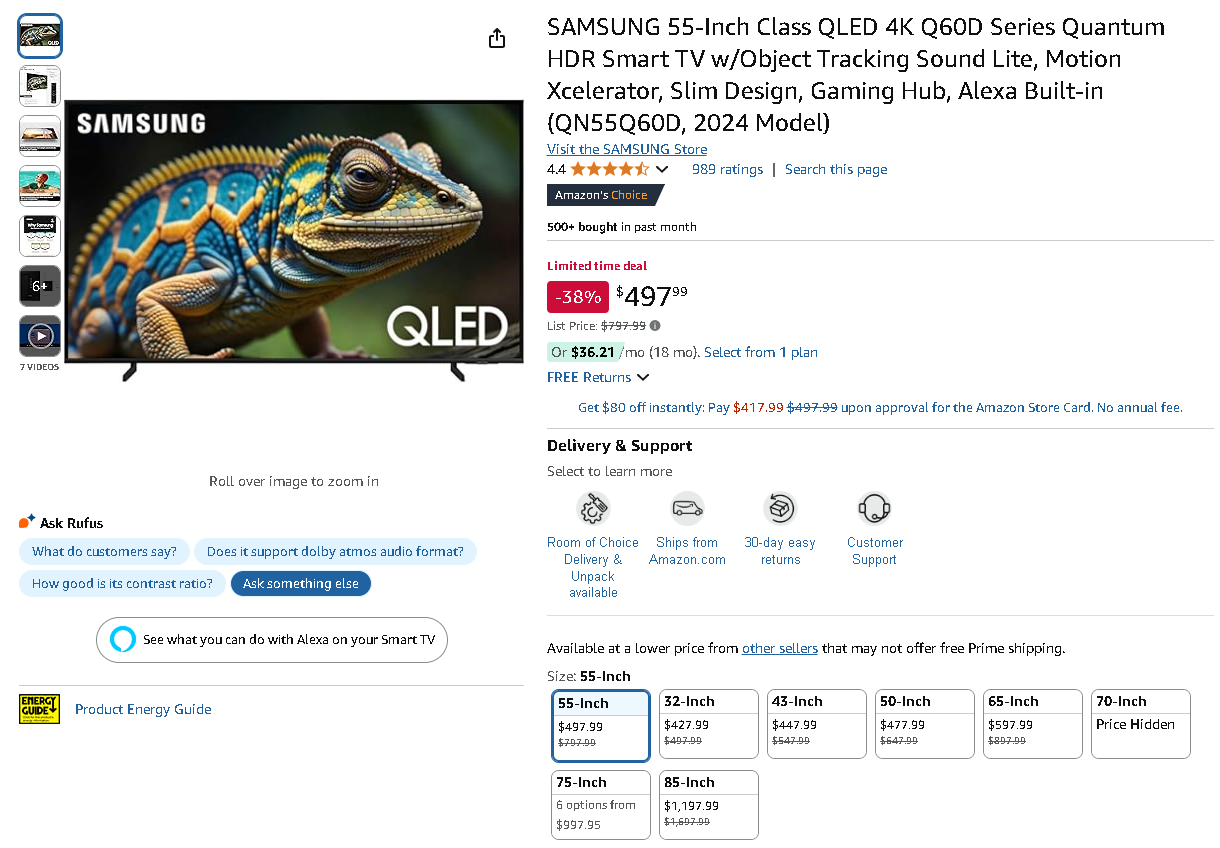Visit the SAMSUNG Store link

626,149
